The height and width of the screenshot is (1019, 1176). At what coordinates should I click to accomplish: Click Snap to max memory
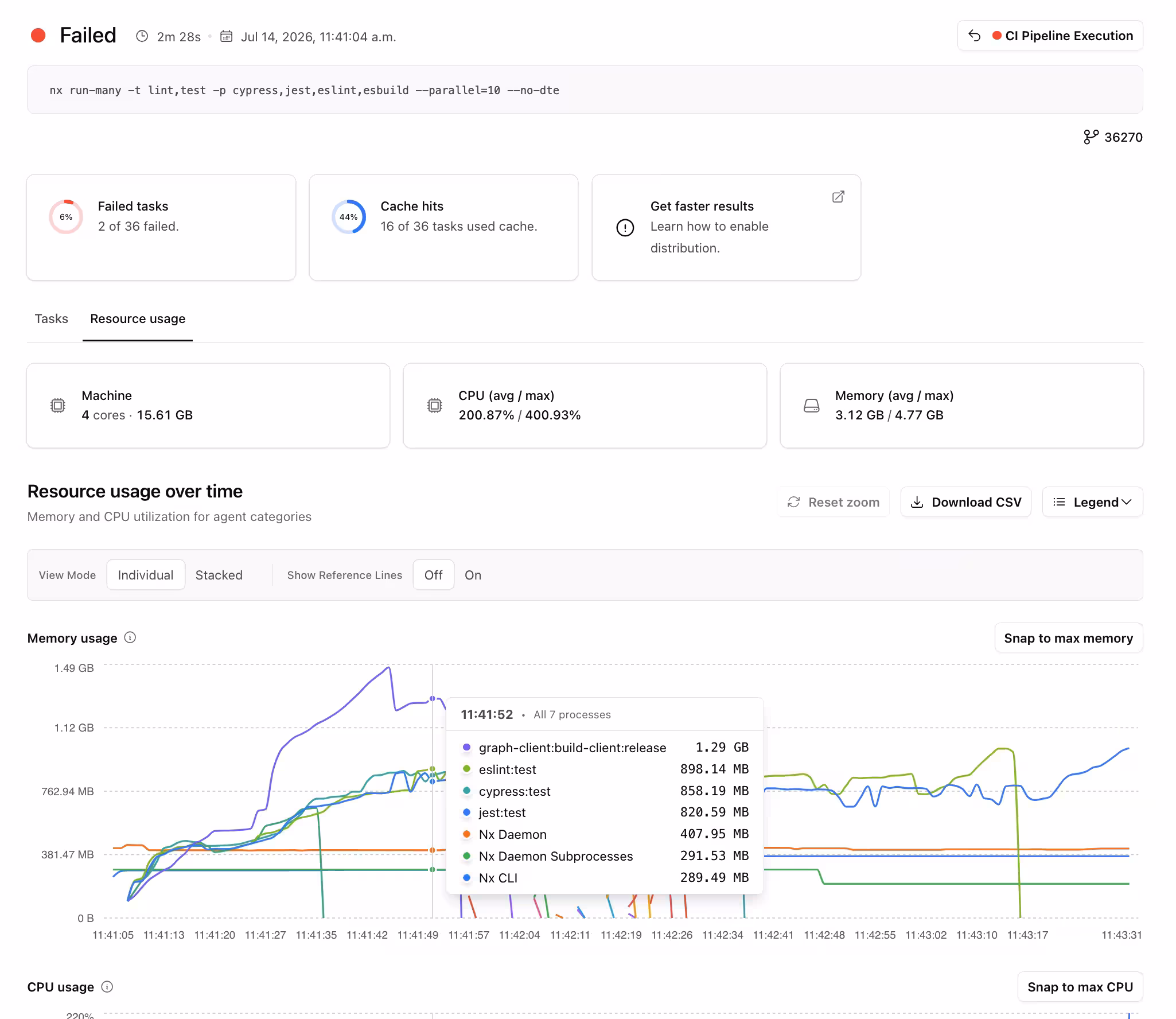tap(1069, 638)
